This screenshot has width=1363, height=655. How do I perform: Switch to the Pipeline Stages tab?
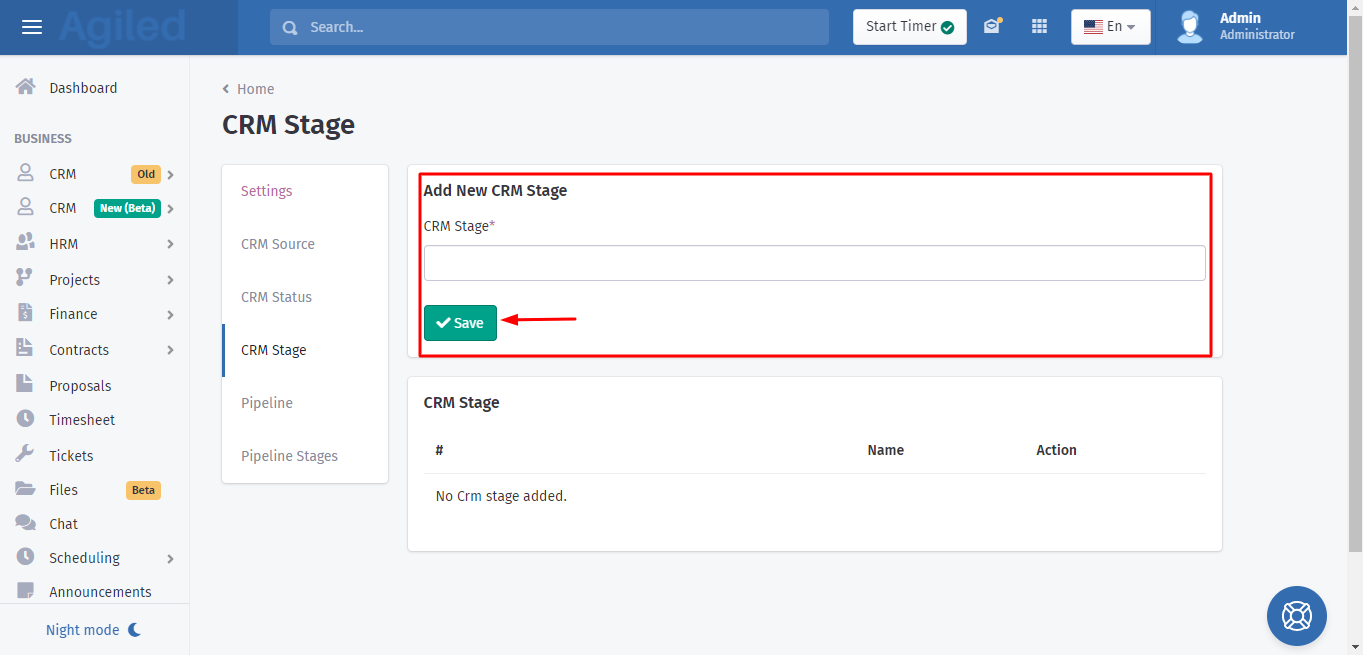[289, 456]
